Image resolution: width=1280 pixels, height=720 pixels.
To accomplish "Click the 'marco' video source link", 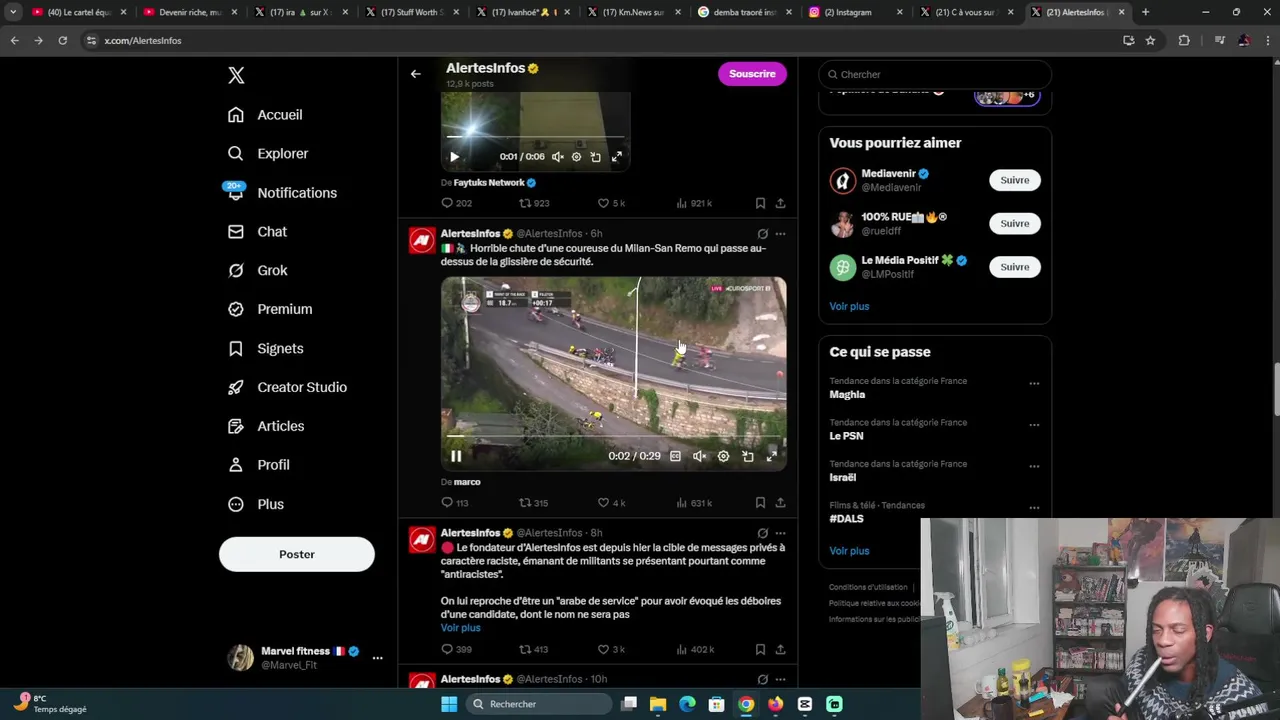I will [x=467, y=482].
